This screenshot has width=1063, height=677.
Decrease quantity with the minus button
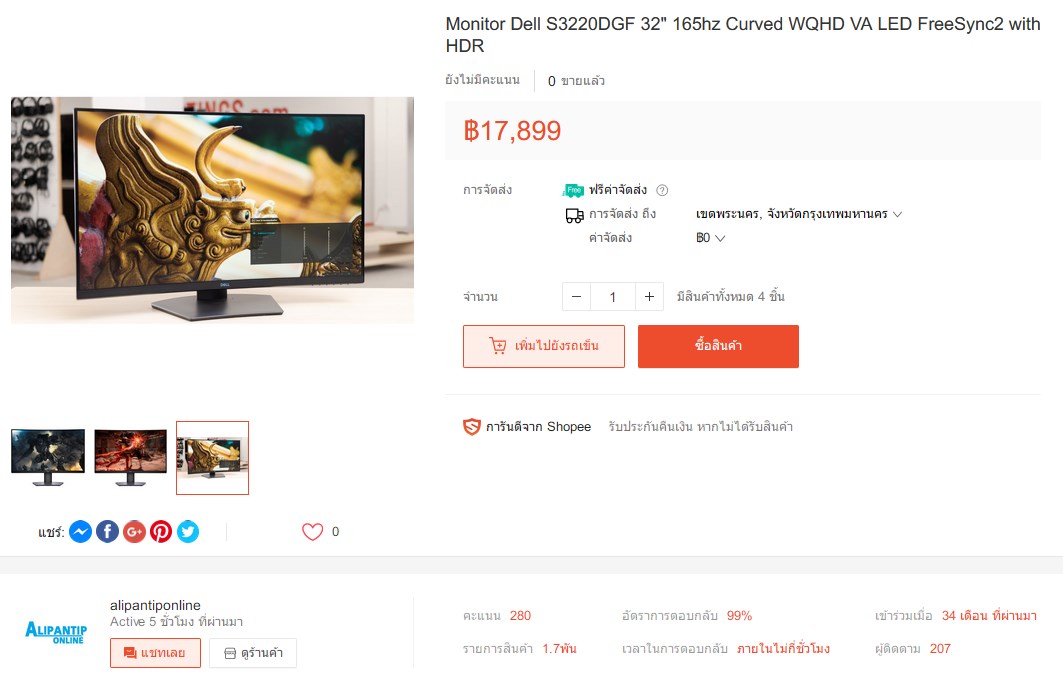click(576, 297)
